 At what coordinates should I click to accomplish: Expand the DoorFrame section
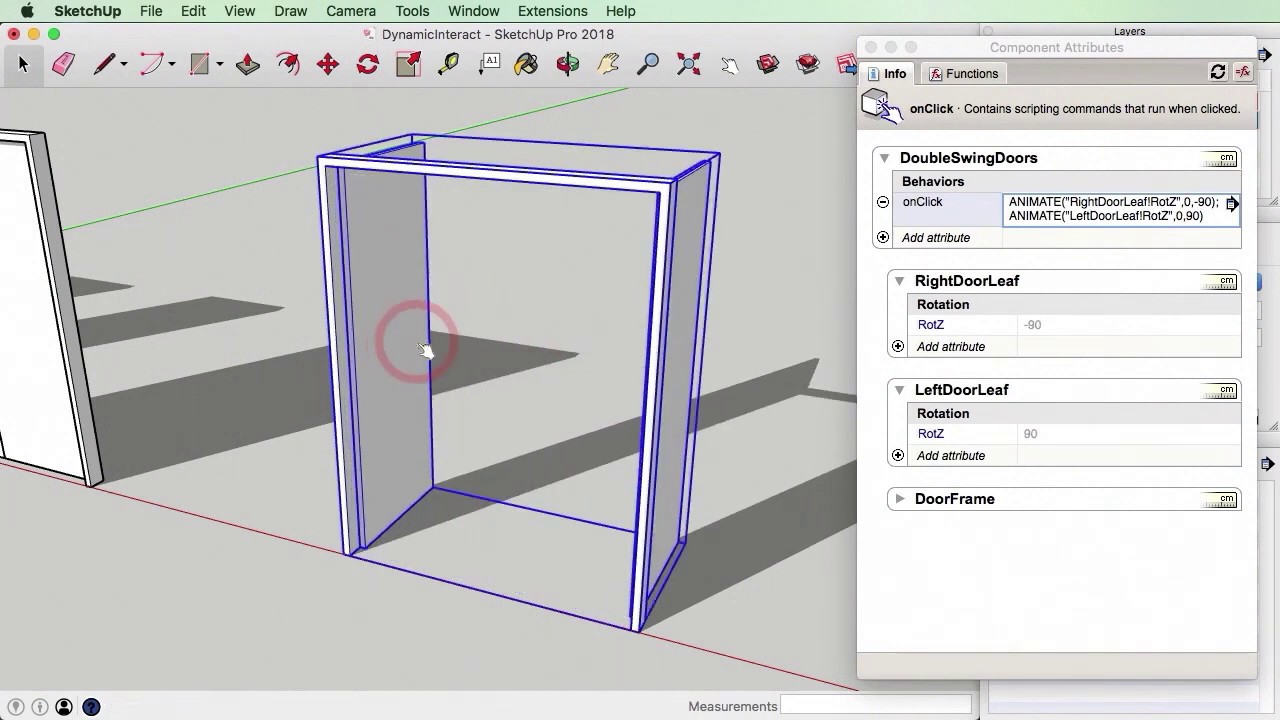(x=899, y=499)
